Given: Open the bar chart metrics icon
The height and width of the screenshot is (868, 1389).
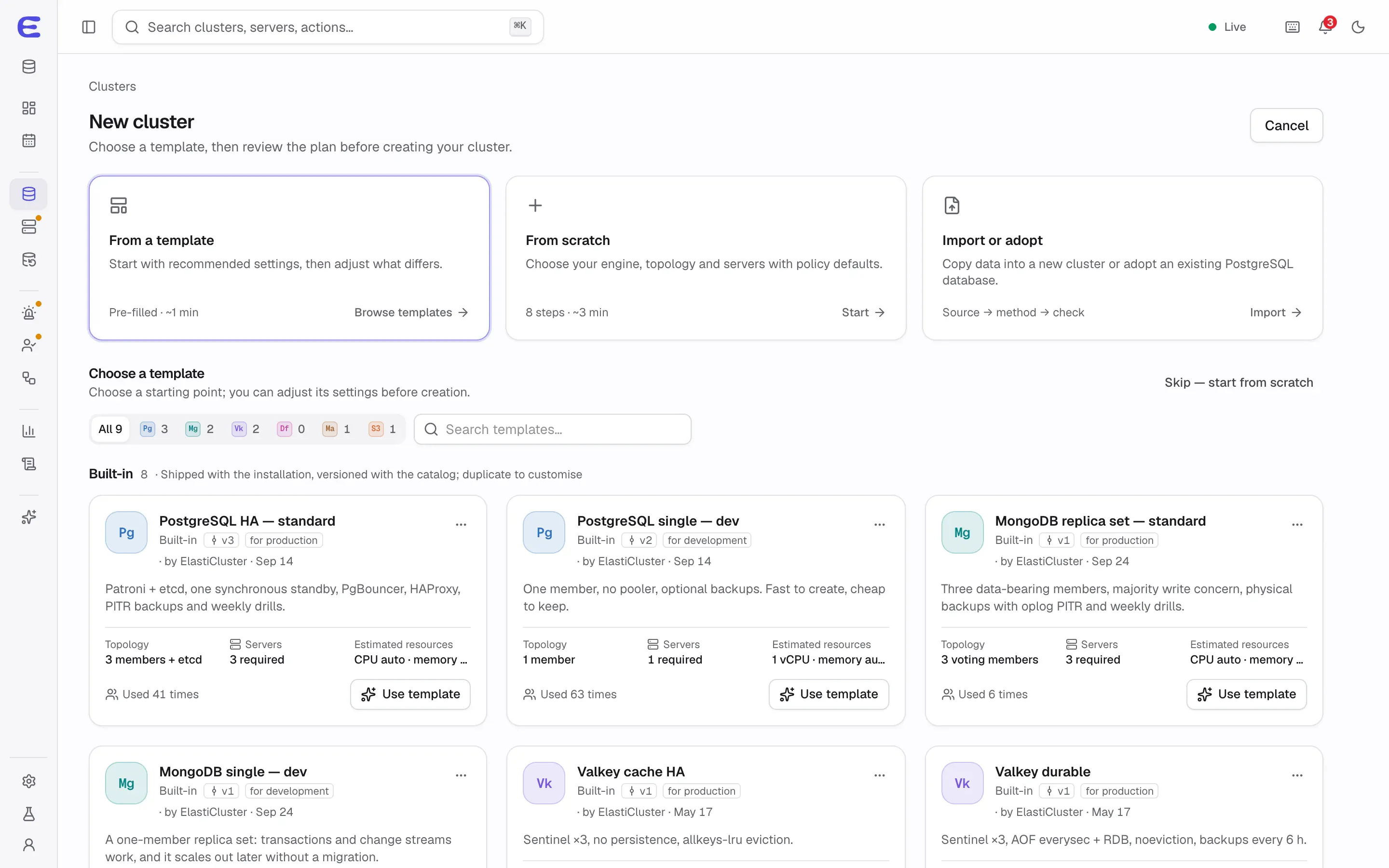Looking at the screenshot, I should click(29, 431).
